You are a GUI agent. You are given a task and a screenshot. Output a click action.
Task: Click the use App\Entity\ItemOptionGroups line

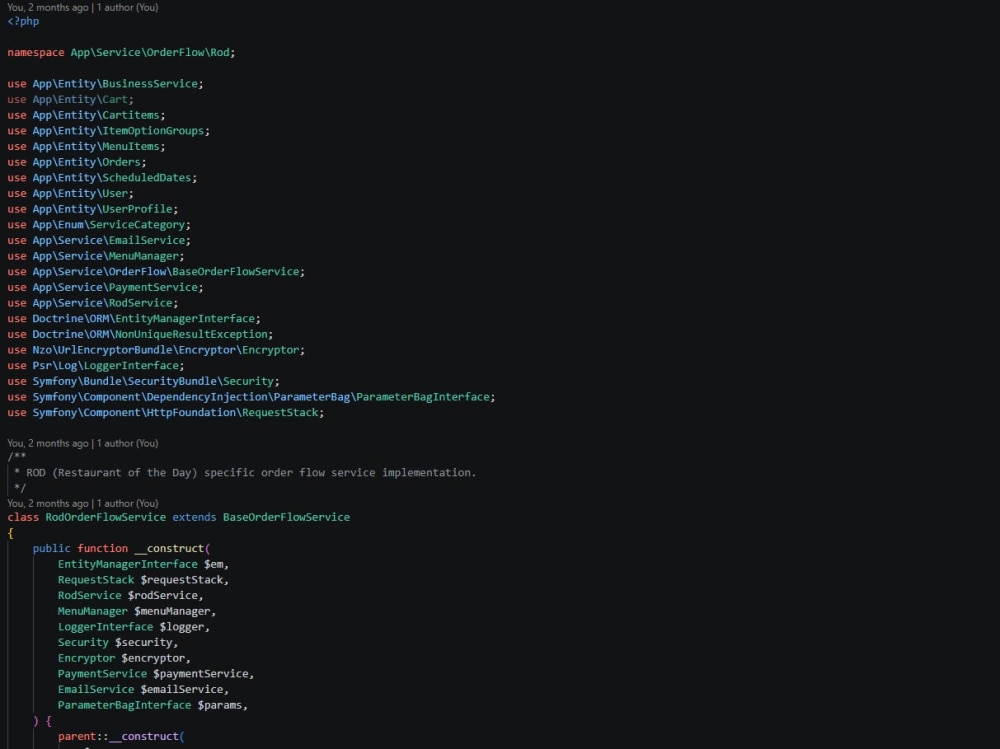108,131
